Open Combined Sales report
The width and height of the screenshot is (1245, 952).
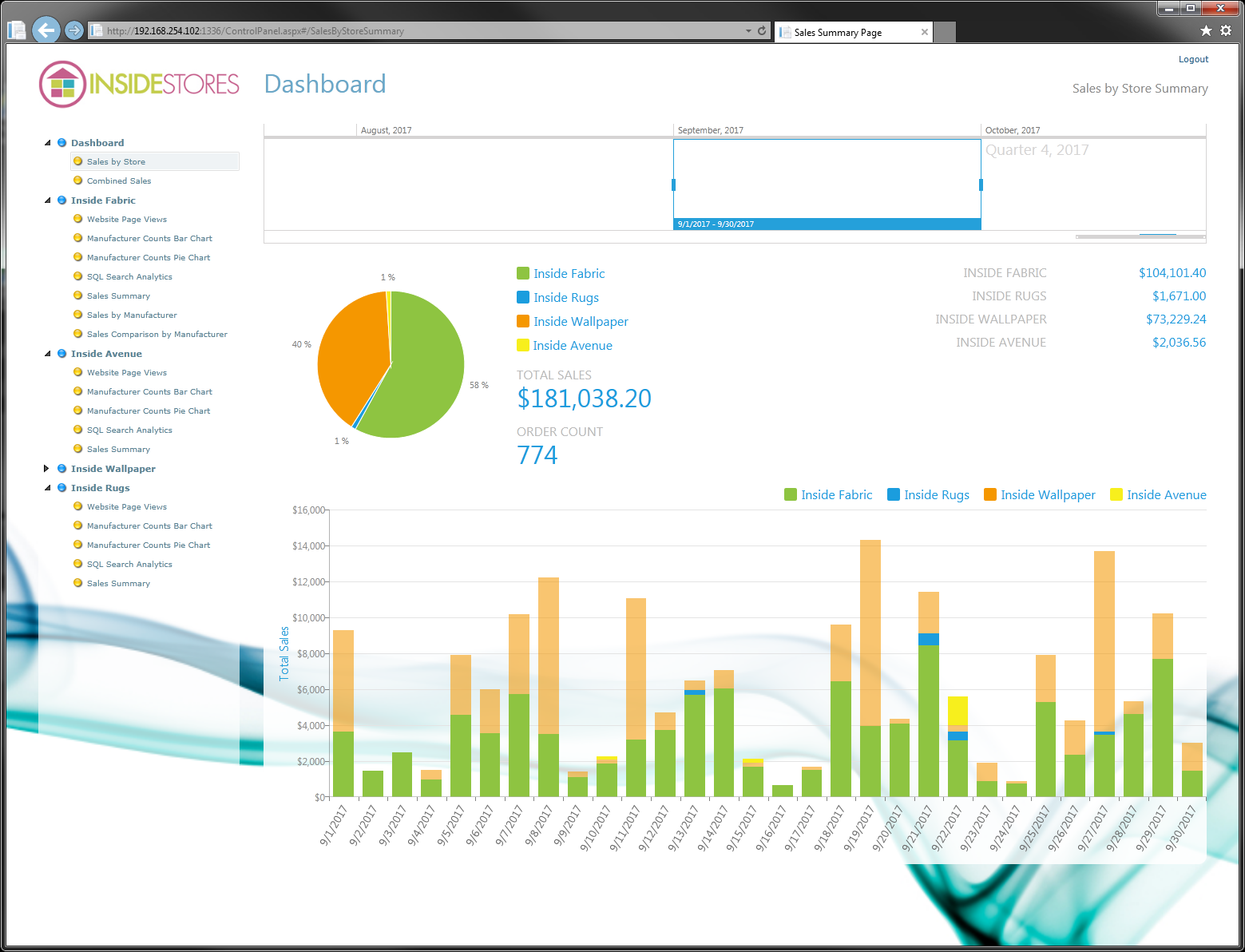pyautogui.click(x=119, y=181)
